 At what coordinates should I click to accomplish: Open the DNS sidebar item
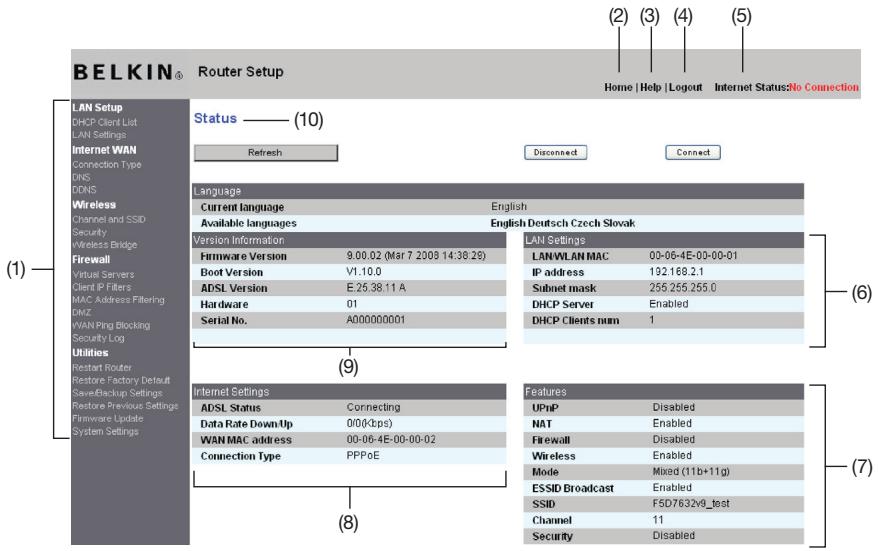[81, 178]
